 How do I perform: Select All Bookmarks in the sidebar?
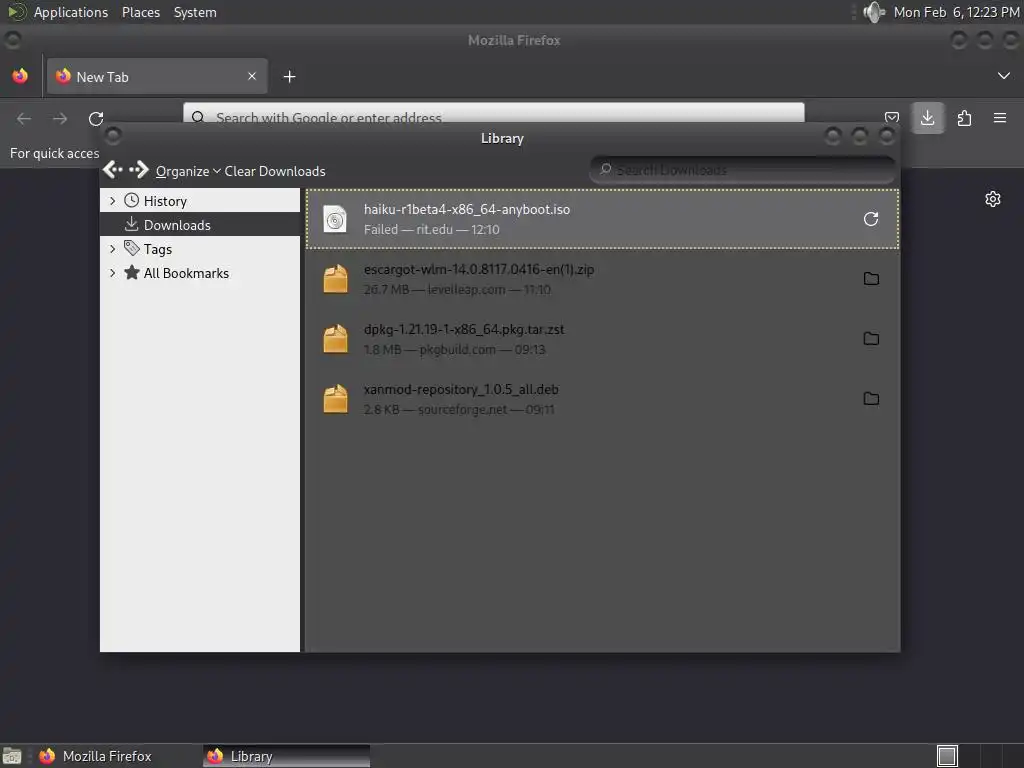[x=200, y=273]
